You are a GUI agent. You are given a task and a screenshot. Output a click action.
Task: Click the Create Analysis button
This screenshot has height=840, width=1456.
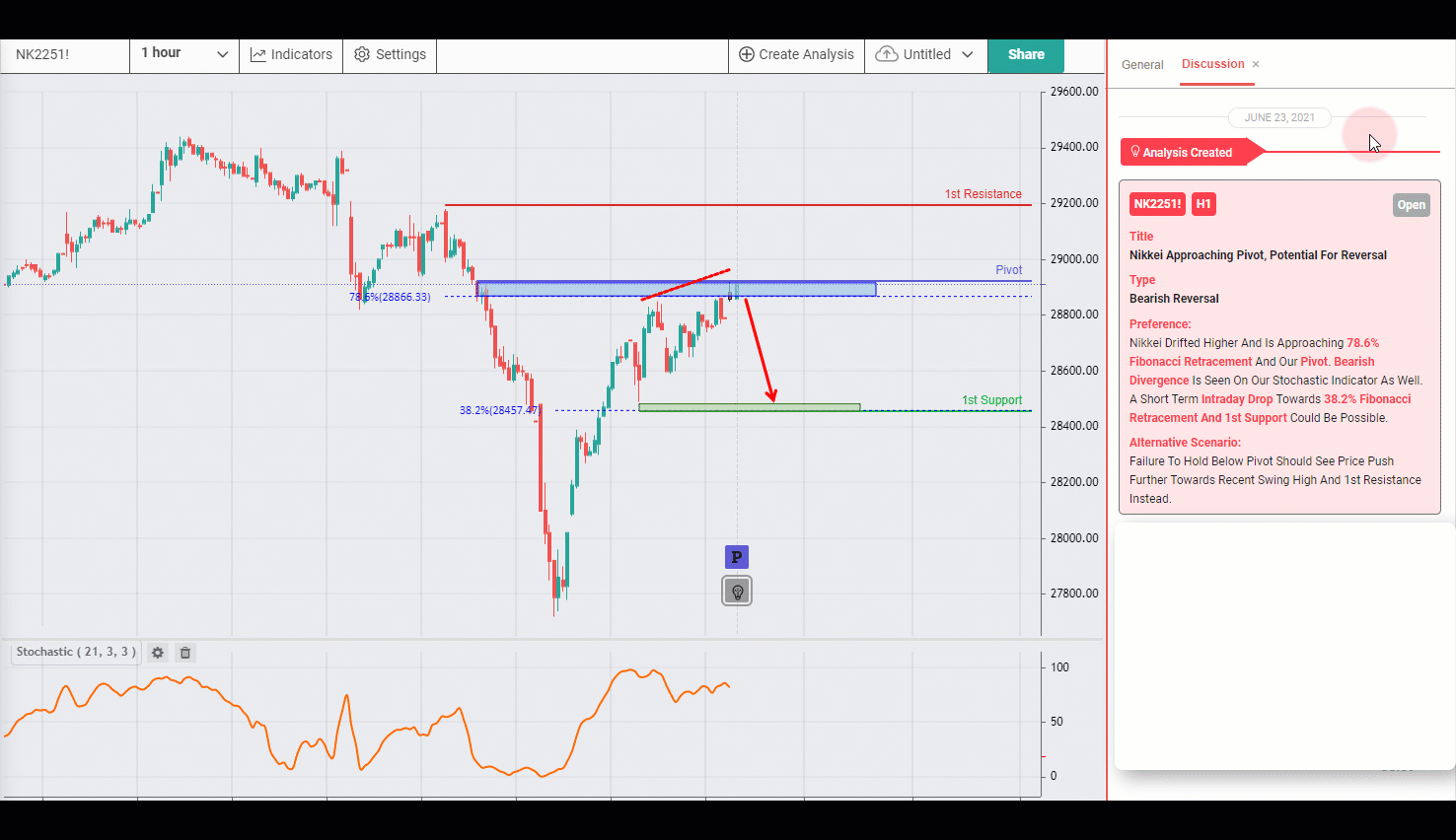(796, 54)
